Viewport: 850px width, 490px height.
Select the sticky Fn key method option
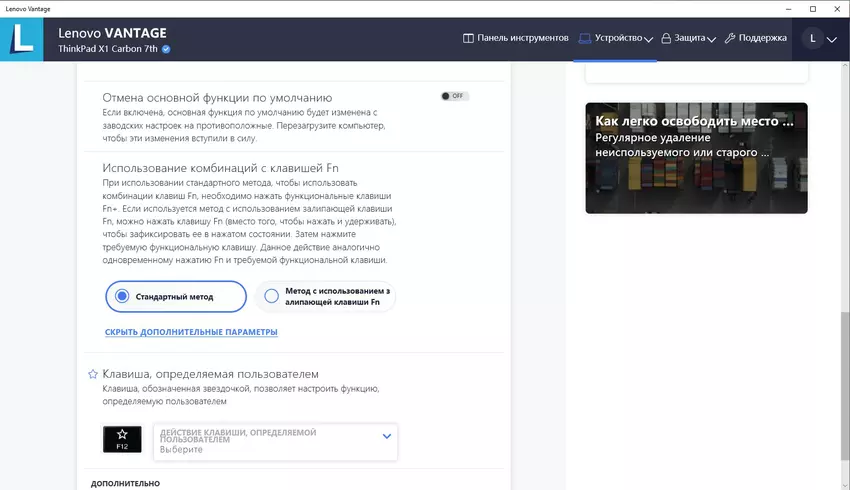coord(270,296)
